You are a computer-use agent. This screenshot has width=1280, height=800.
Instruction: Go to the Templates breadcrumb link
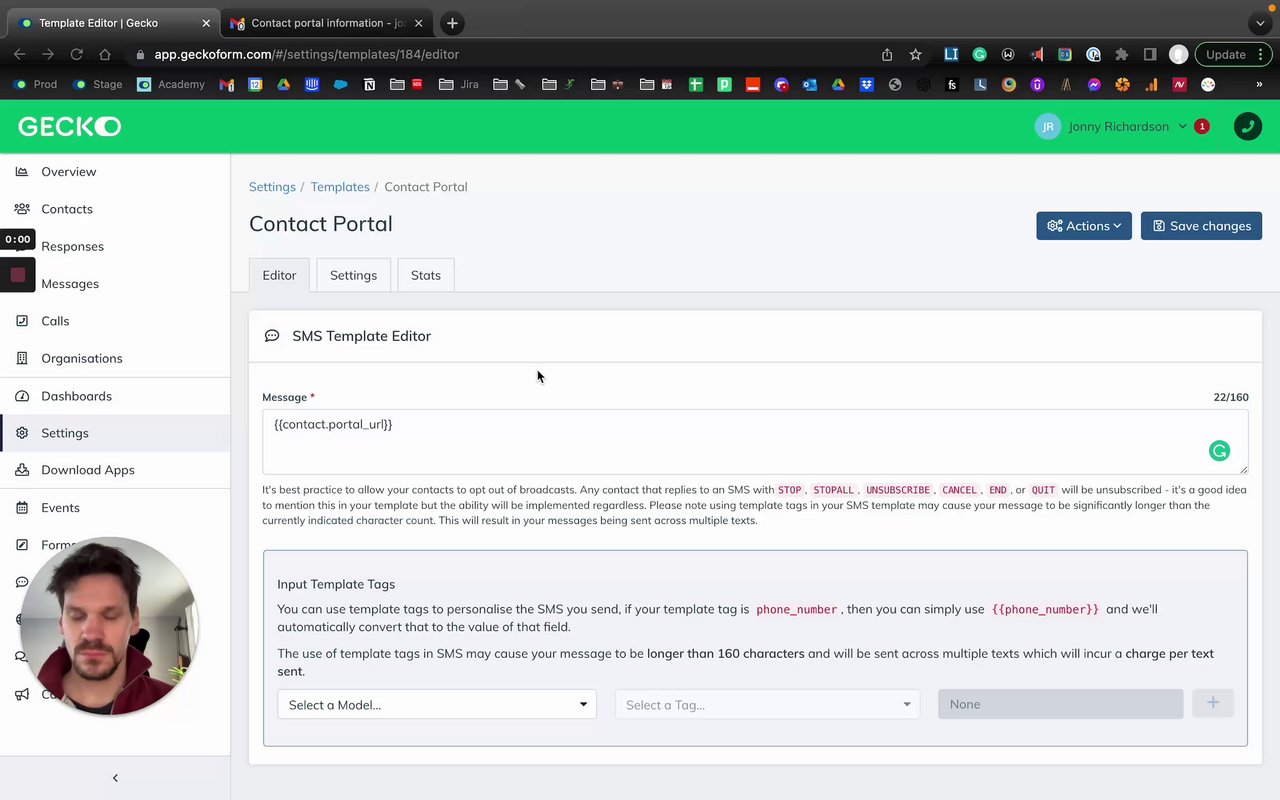340,187
